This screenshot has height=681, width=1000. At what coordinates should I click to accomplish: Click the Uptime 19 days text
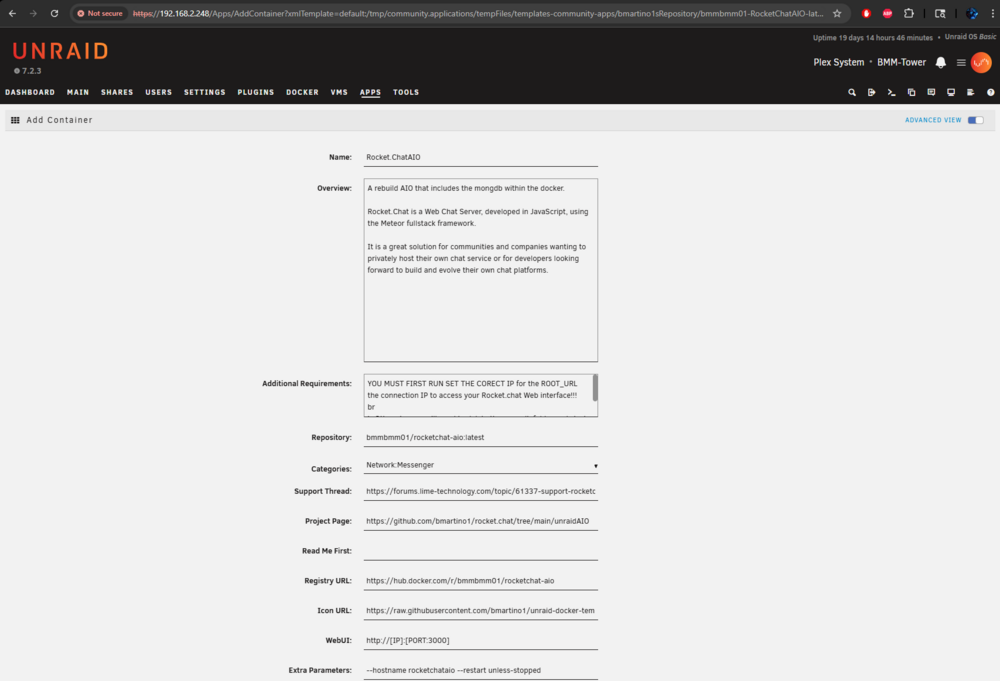tap(872, 38)
